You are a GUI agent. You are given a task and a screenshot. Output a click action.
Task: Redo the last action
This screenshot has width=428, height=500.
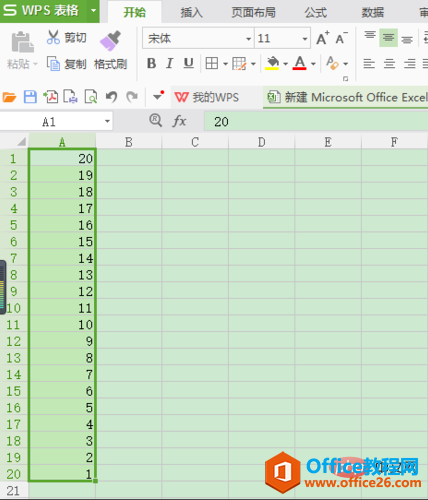pos(132,97)
